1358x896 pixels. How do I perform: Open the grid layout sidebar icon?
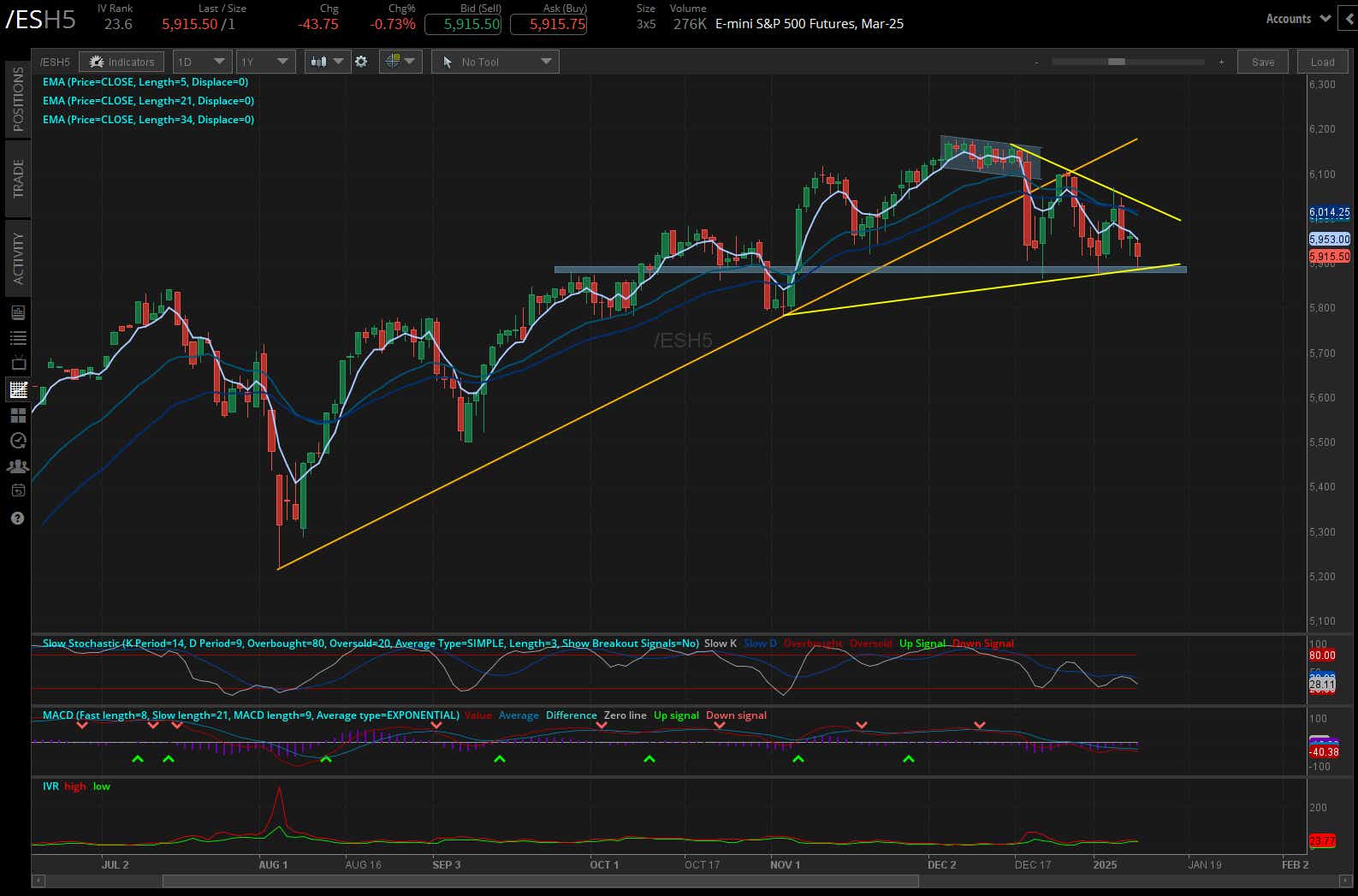[x=18, y=416]
